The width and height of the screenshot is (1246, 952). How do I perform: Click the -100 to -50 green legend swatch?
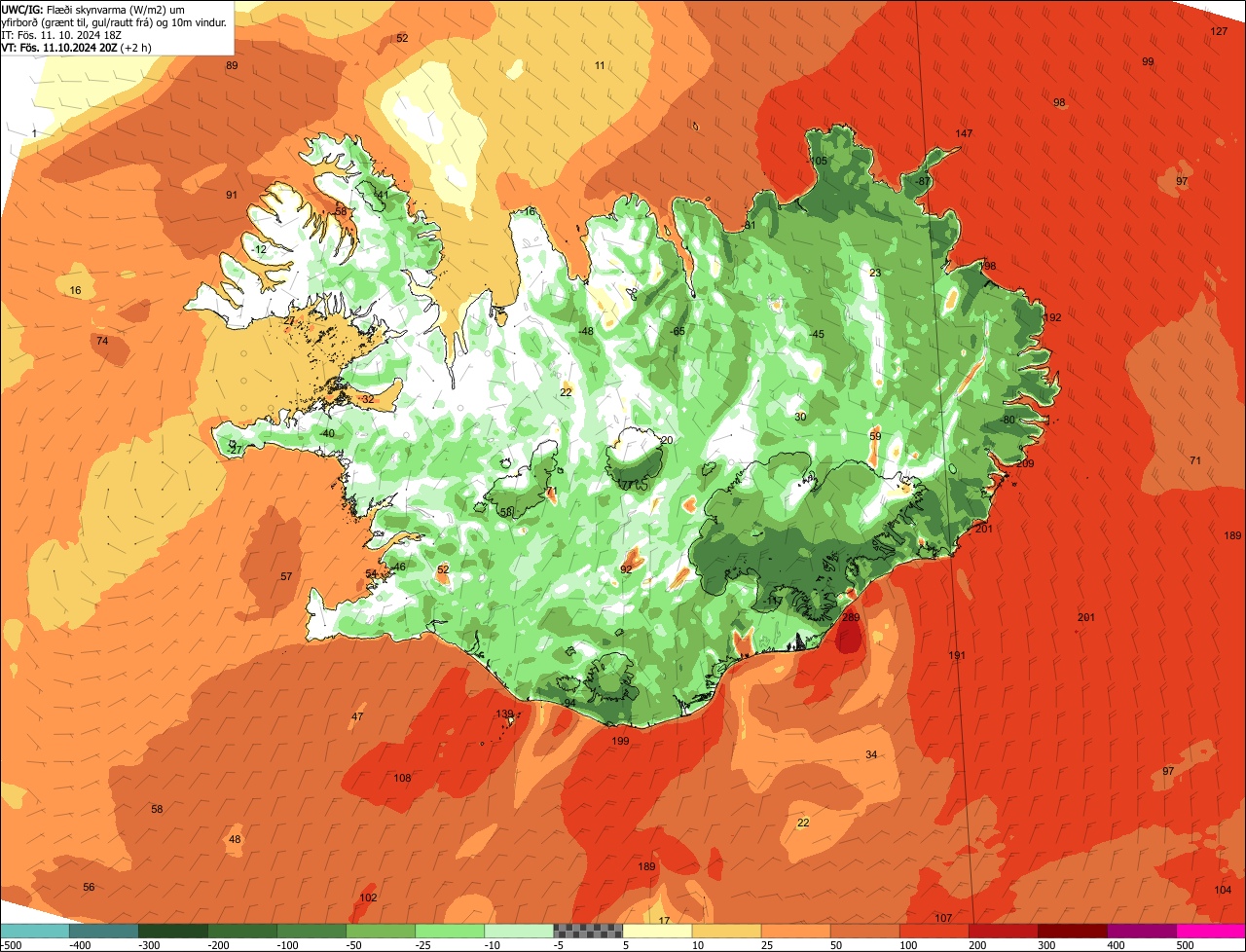pos(311,931)
